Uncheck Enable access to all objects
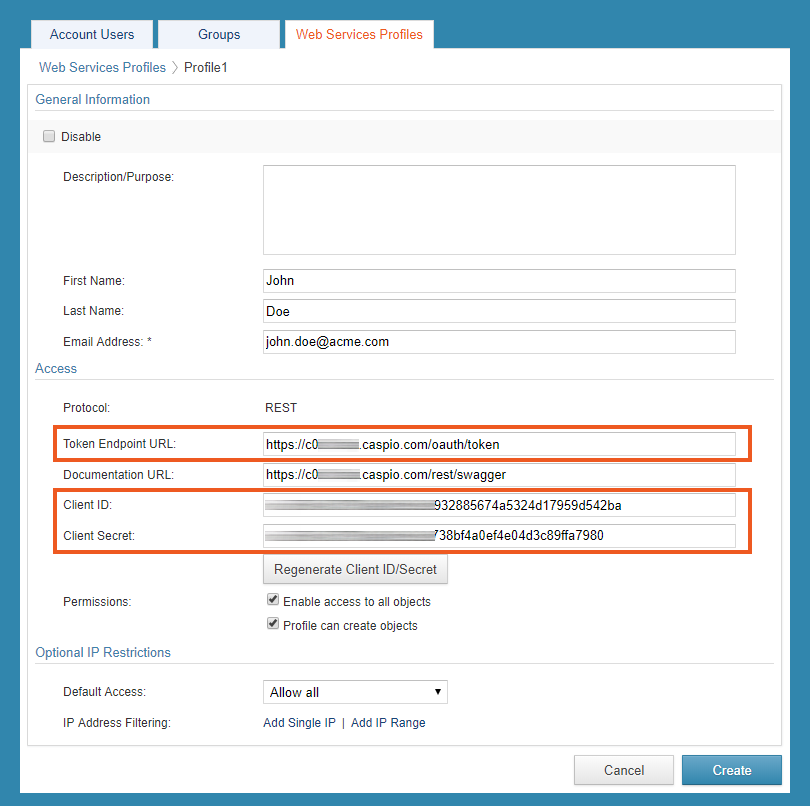 272,599
